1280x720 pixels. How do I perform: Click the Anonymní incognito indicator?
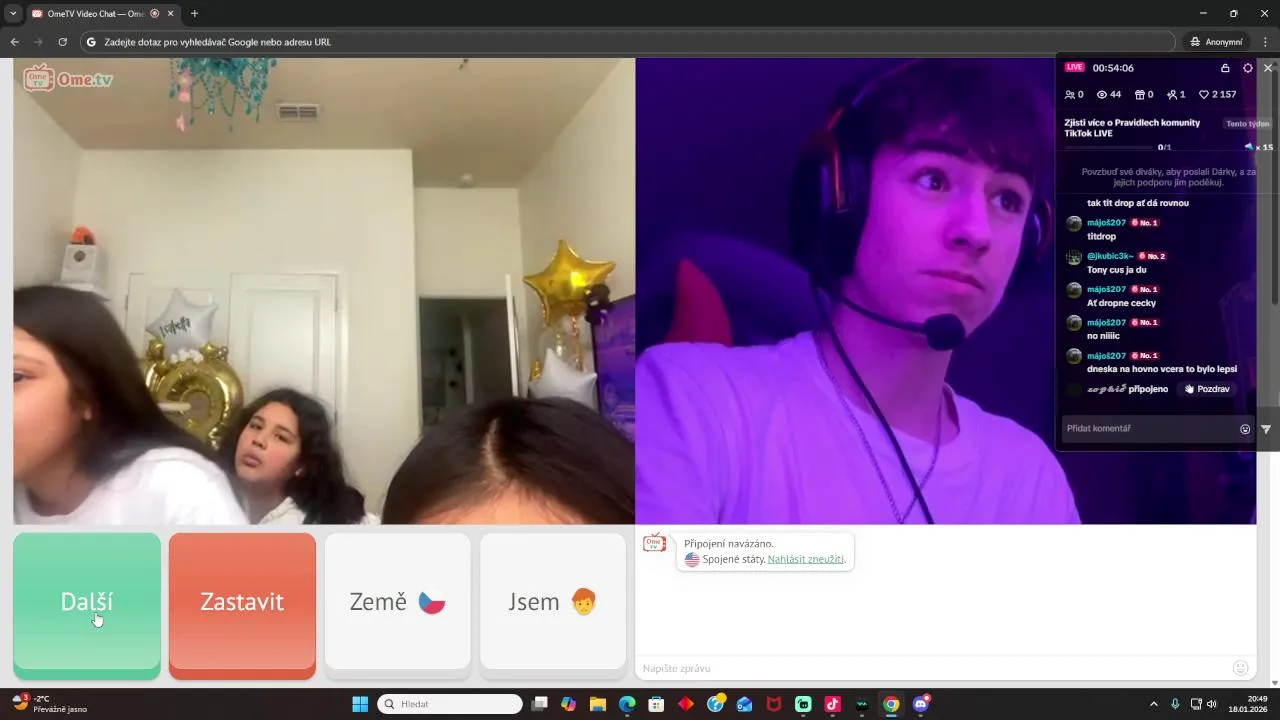pos(1216,42)
